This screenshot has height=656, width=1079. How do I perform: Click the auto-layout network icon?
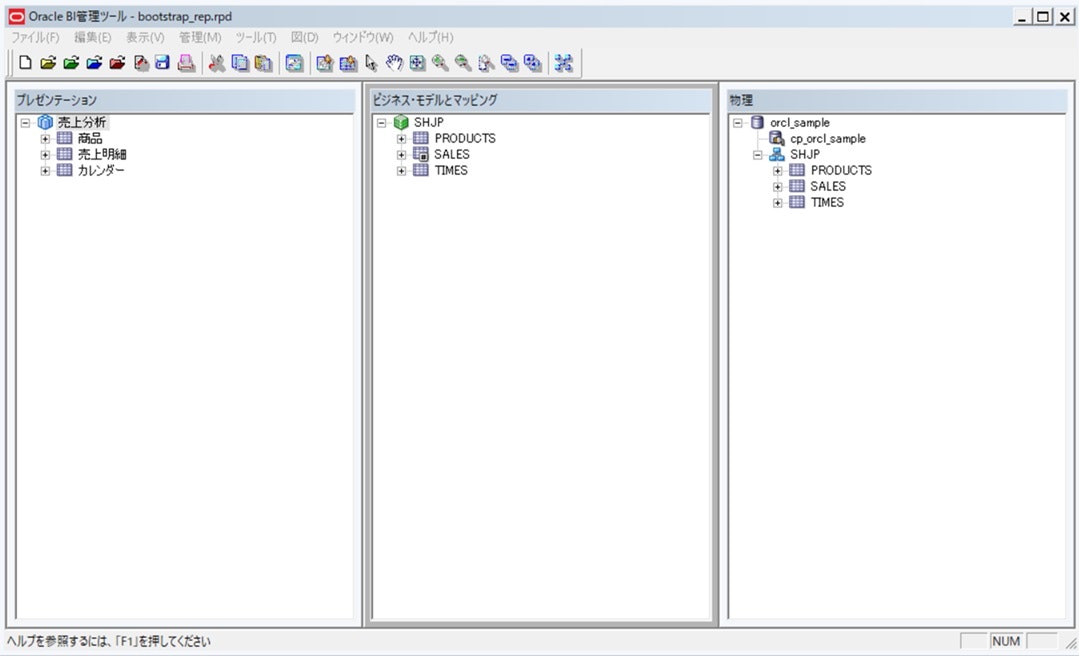[564, 63]
